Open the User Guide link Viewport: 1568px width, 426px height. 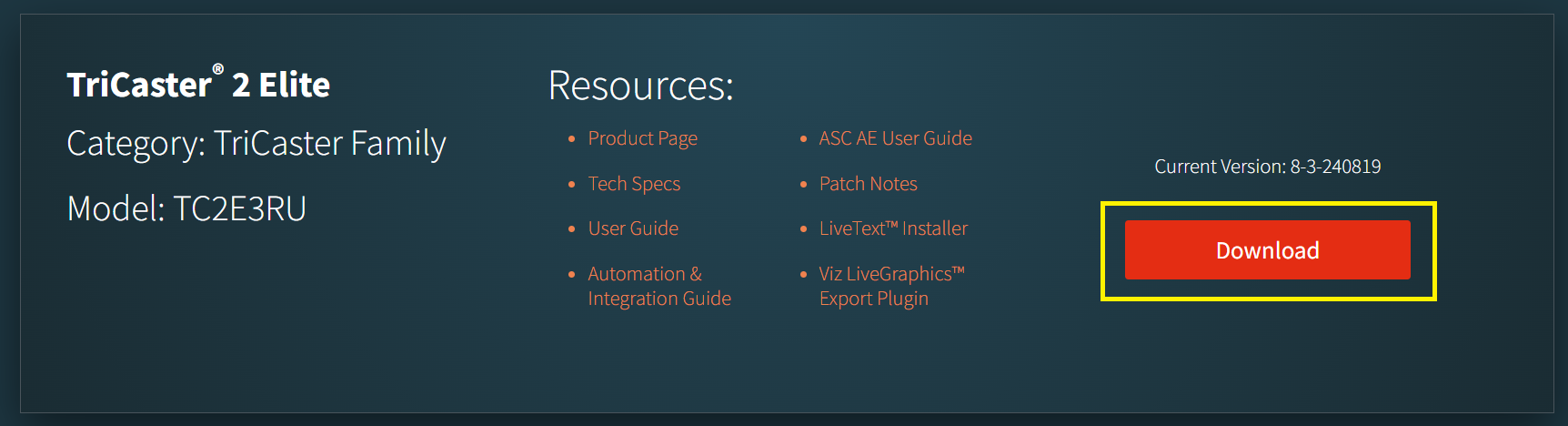[x=633, y=228]
